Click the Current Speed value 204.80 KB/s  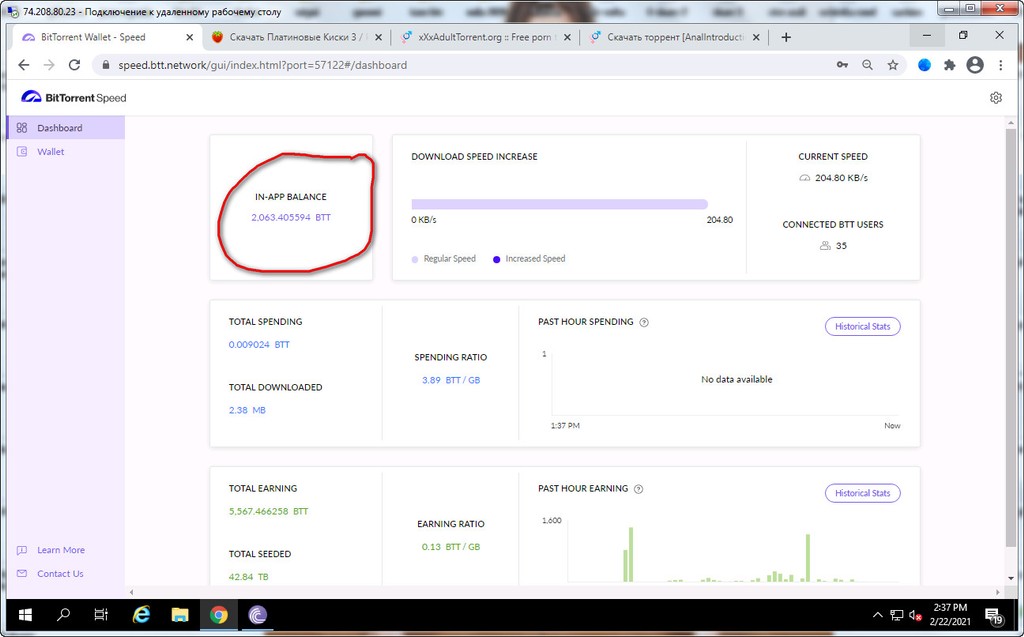(841, 178)
